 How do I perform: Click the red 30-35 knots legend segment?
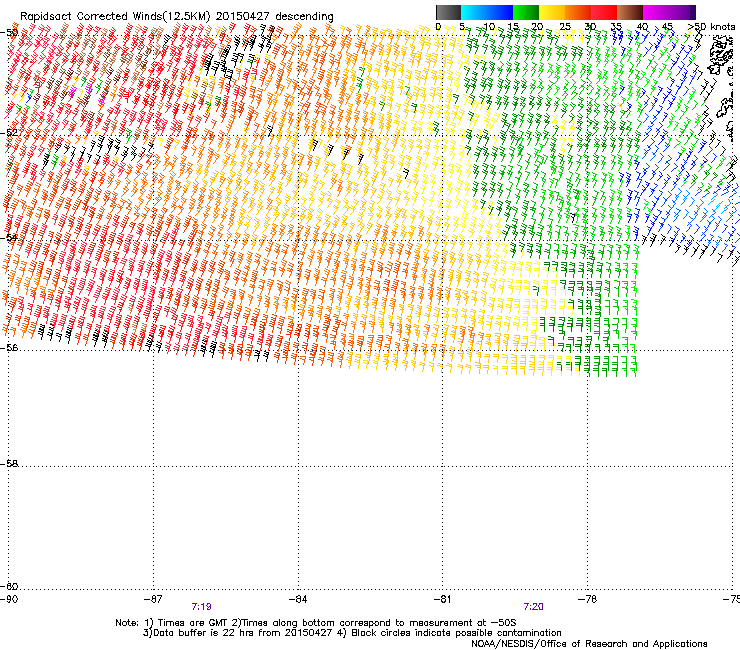(x=604, y=12)
